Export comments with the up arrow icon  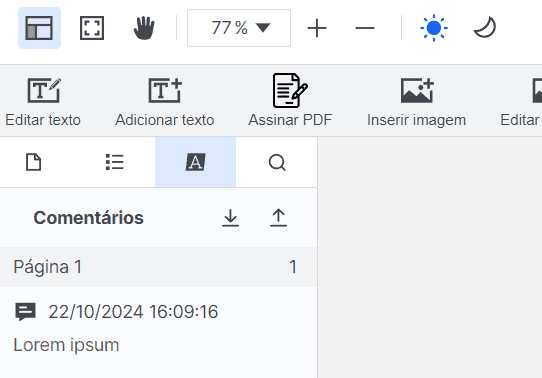pos(279,218)
